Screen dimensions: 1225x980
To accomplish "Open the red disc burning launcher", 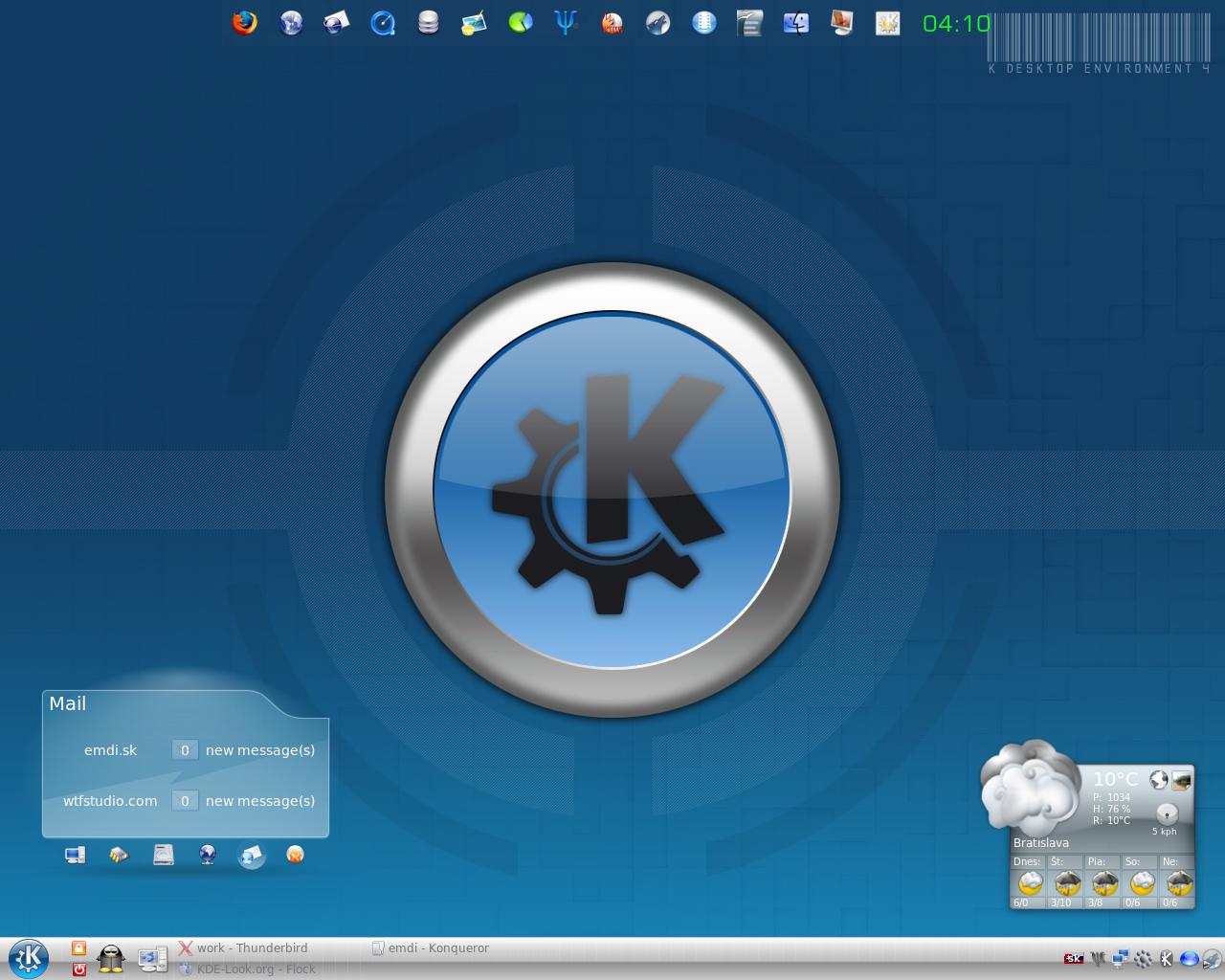I will [x=612, y=22].
